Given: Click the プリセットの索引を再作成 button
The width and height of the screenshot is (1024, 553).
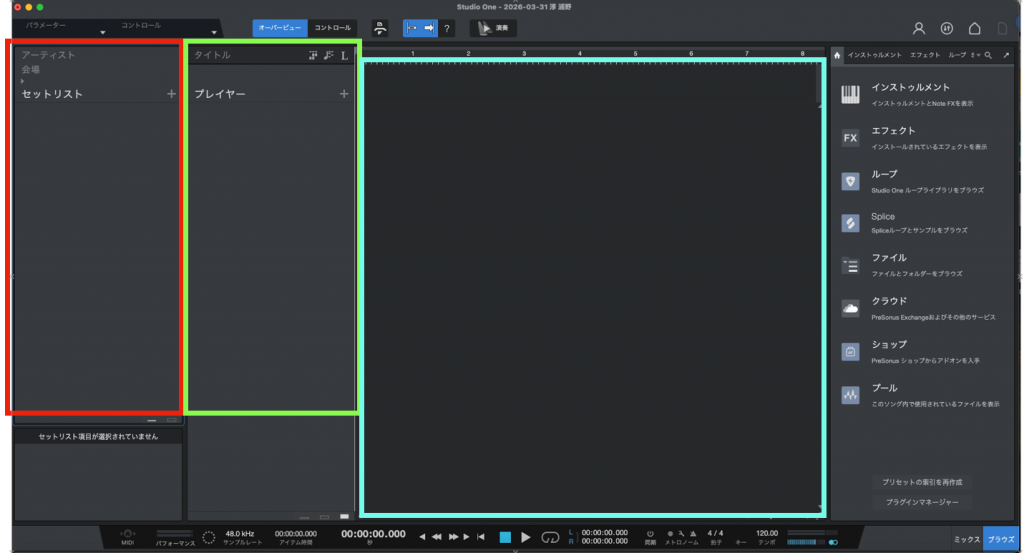Looking at the screenshot, I should (921, 481).
